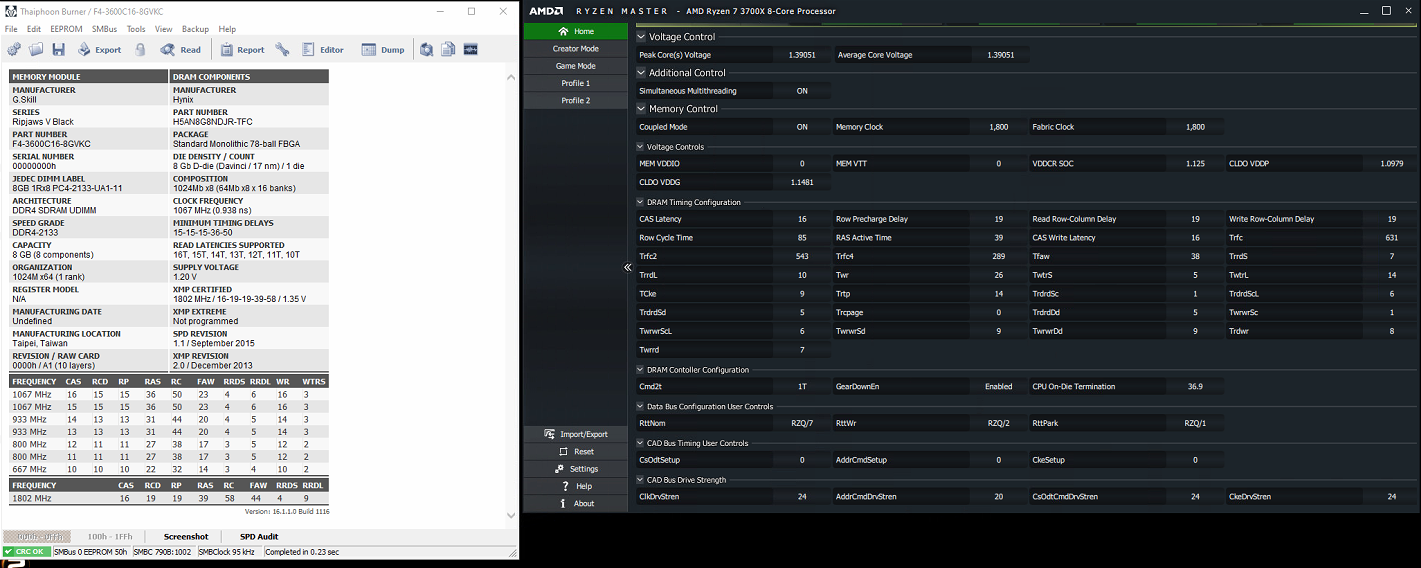Screen dimensions: 1421x568
Task: Click the part number H5AN8G8NDJR-TFC text
Action: 214,122
